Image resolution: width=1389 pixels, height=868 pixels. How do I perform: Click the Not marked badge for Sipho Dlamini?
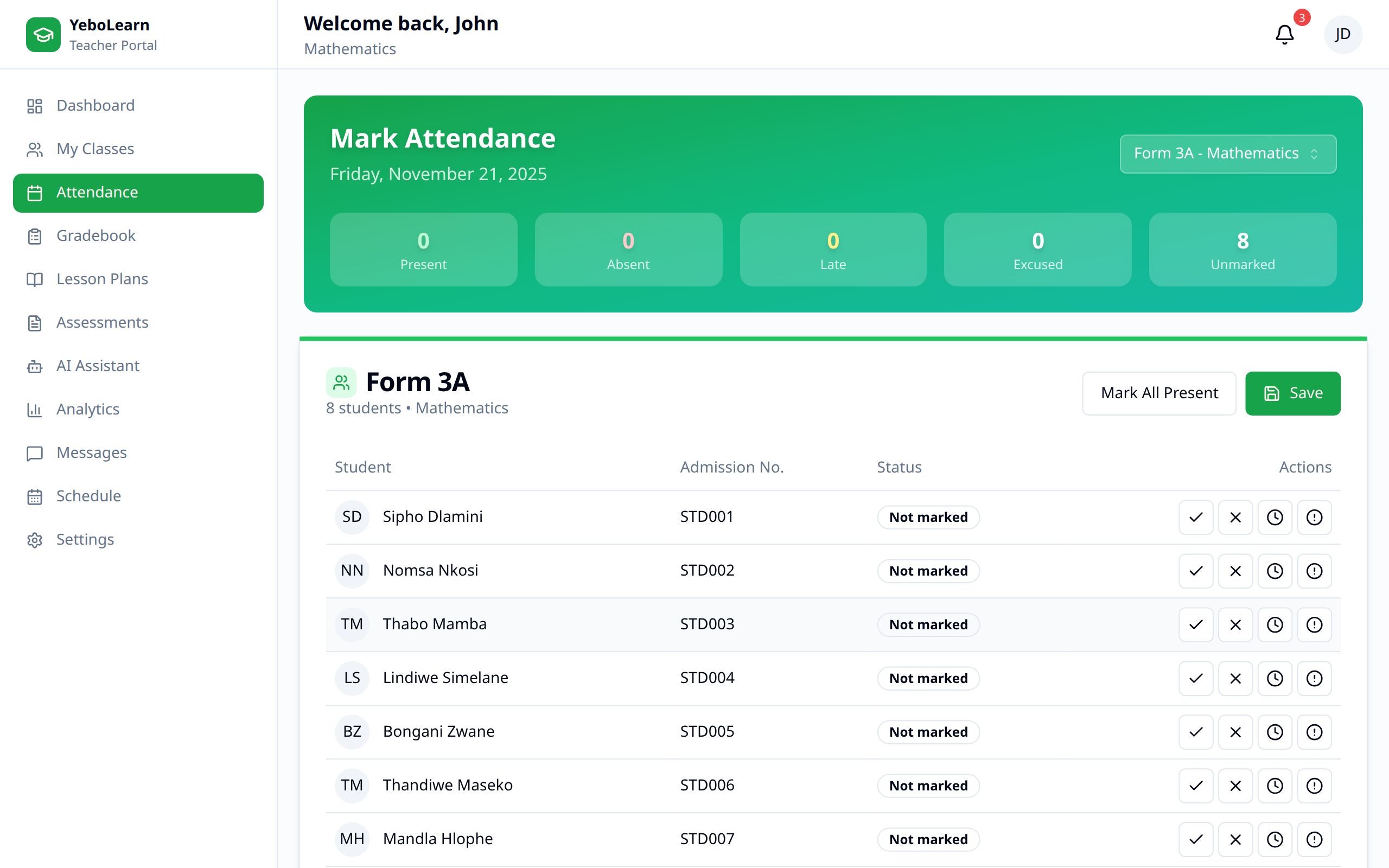[928, 517]
